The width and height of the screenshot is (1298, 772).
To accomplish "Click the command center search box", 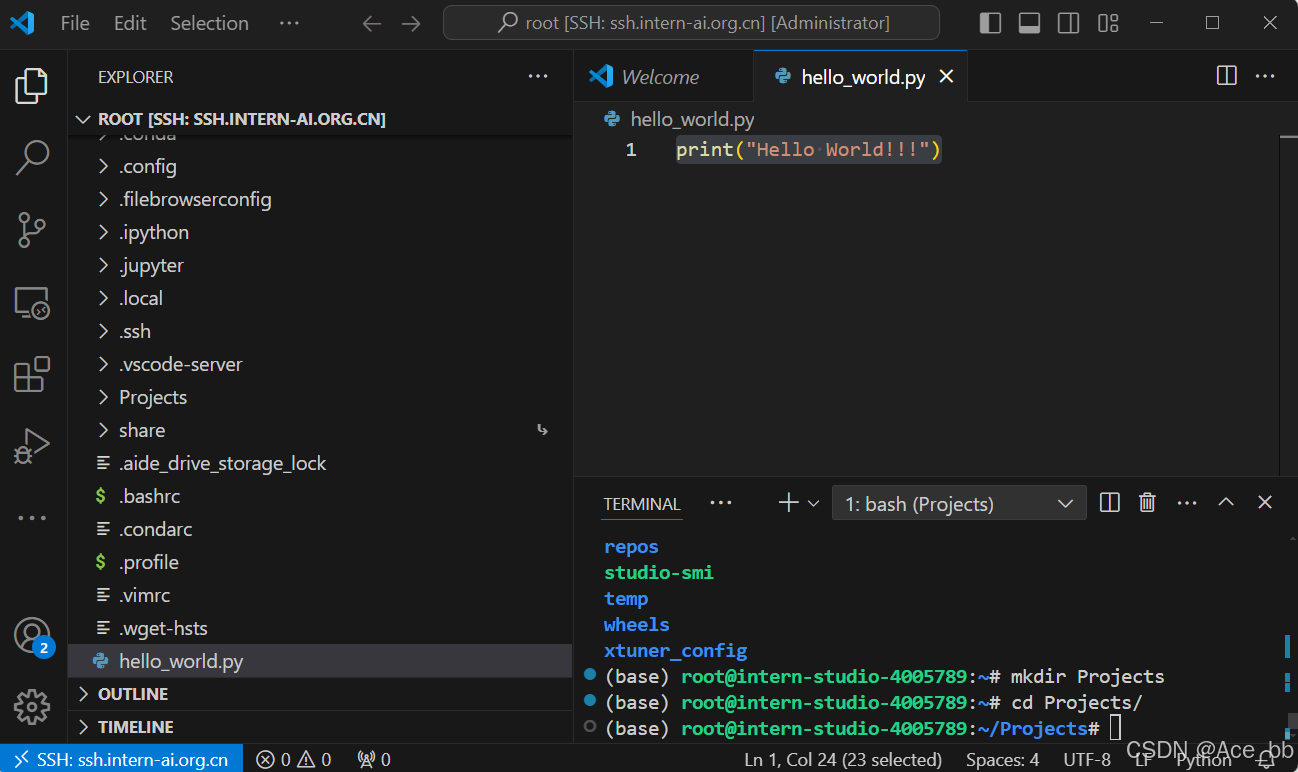I will coord(691,22).
